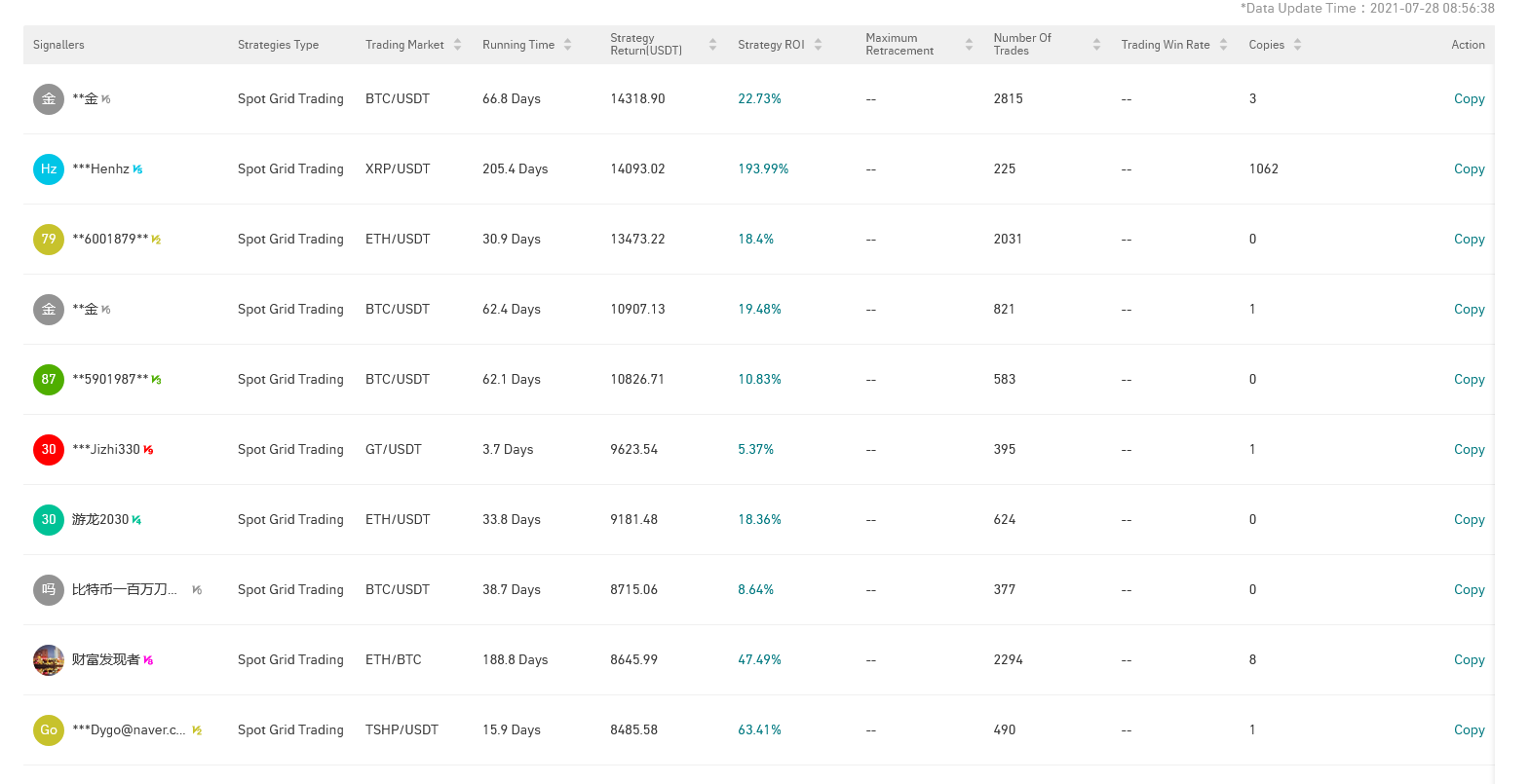Image resolution: width=1530 pixels, height=784 pixels.
Task: Open signaller name 游龙2030
Action: (100, 520)
